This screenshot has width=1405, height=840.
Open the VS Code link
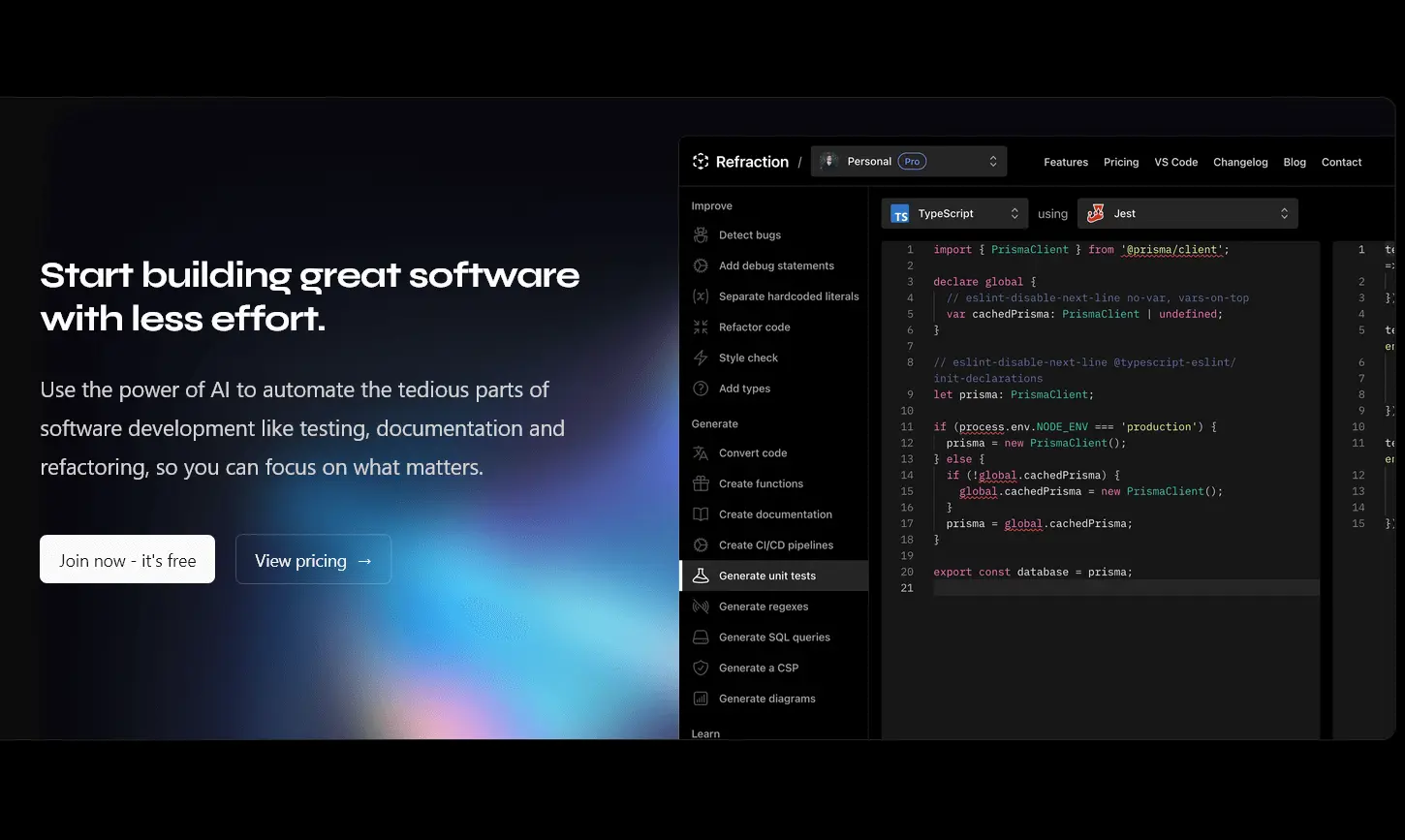pyautogui.click(x=1176, y=162)
